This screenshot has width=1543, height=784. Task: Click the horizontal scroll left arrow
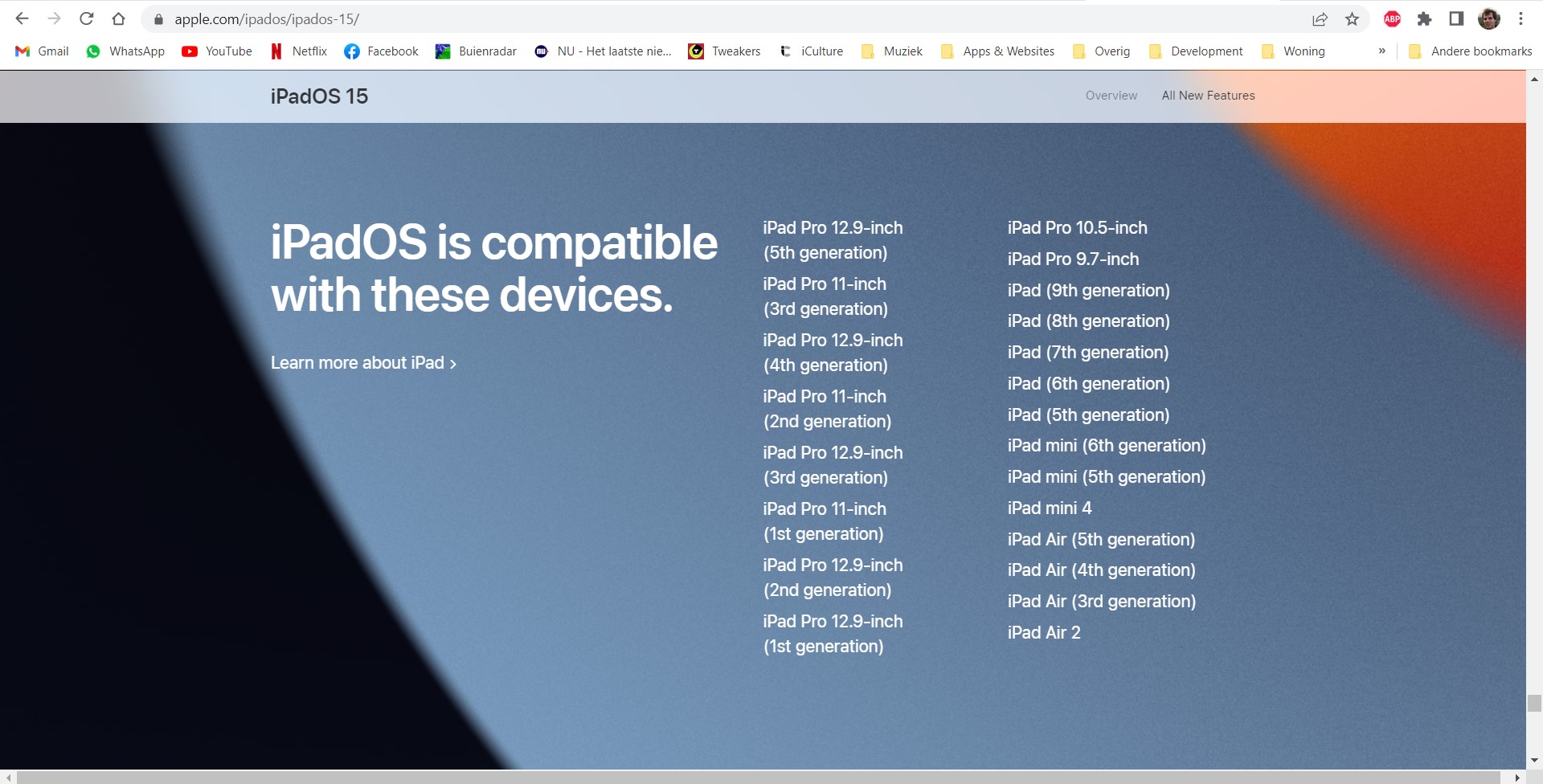7,777
